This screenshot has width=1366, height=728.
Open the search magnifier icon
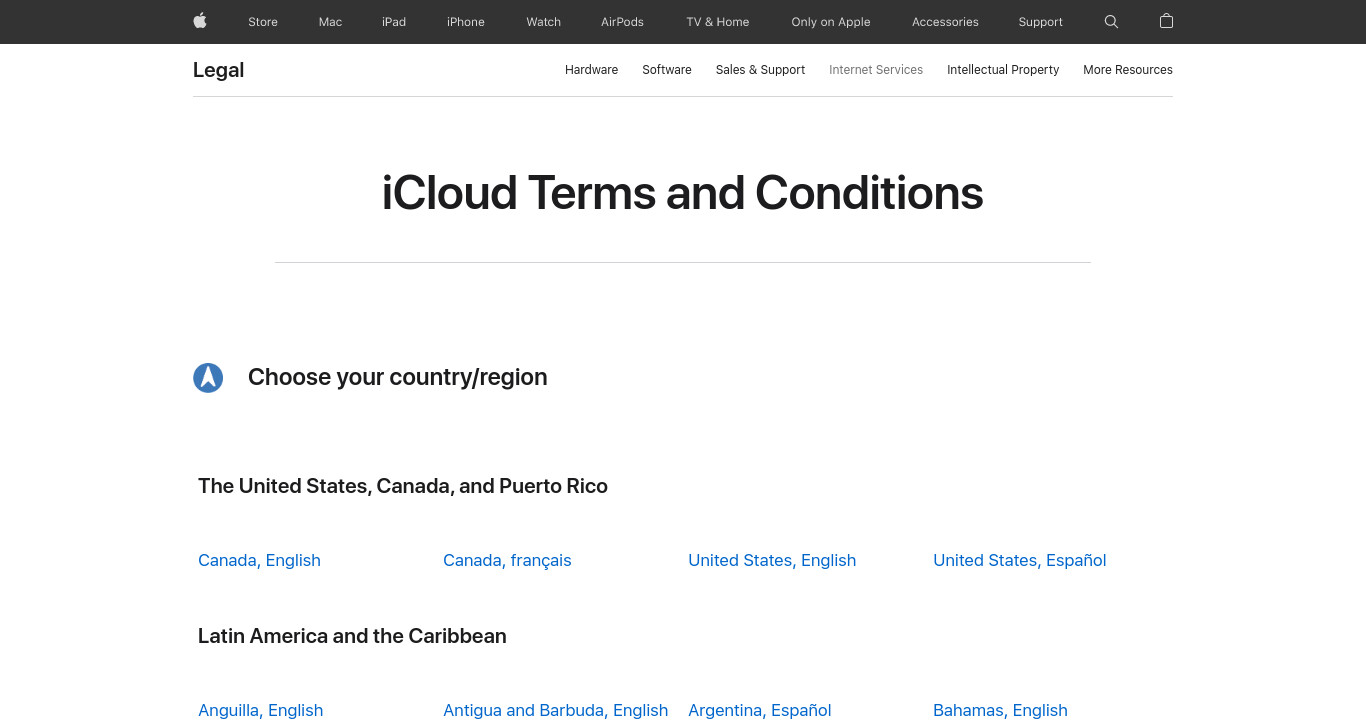[x=1111, y=21]
